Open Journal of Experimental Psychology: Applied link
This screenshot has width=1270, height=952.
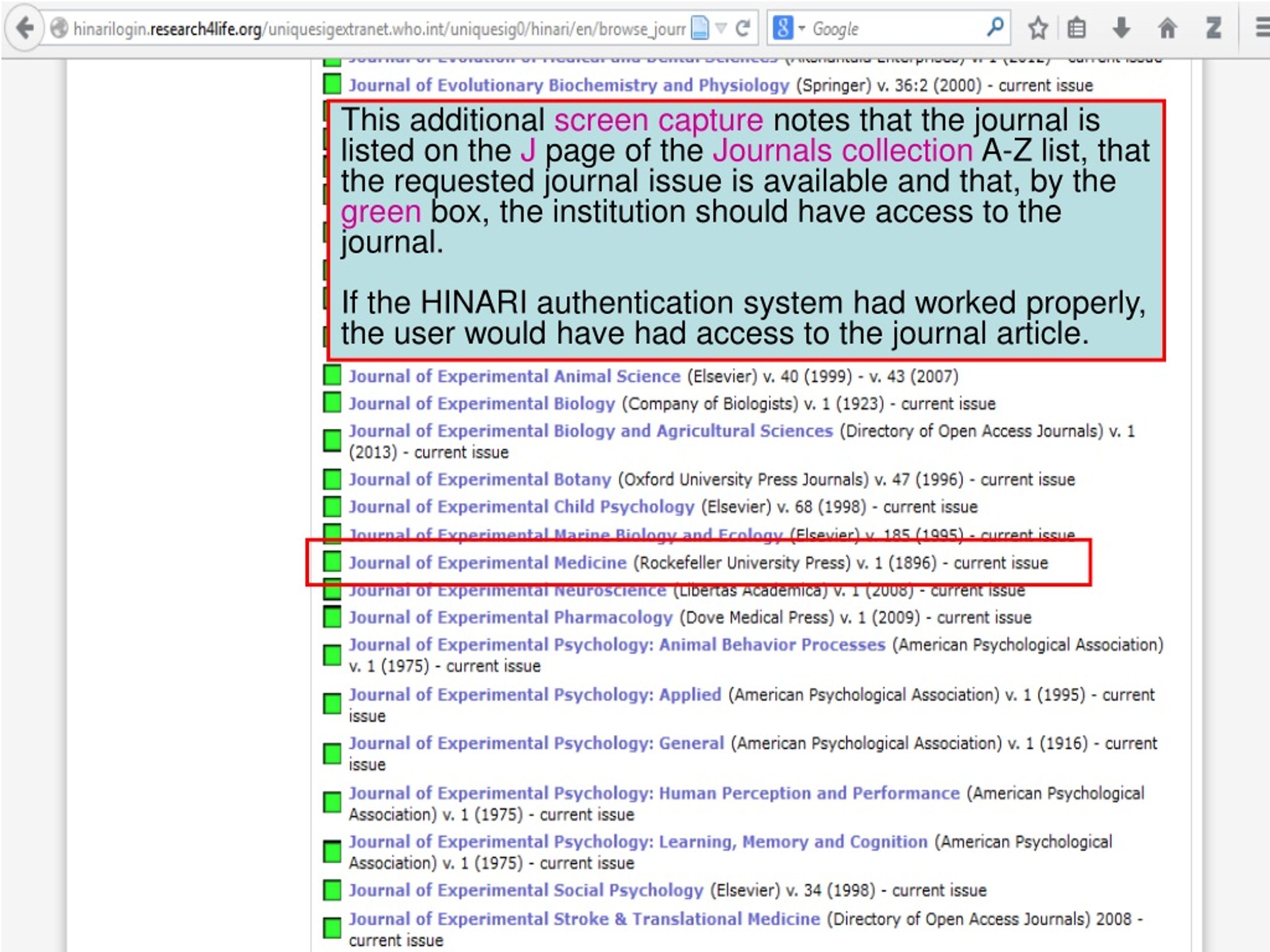534,695
